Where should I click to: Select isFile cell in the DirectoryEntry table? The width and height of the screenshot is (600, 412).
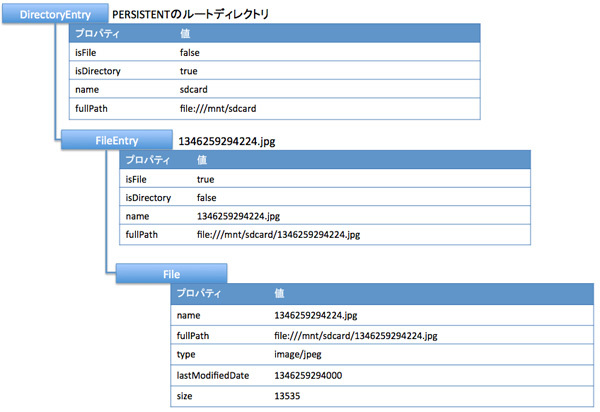86,52
